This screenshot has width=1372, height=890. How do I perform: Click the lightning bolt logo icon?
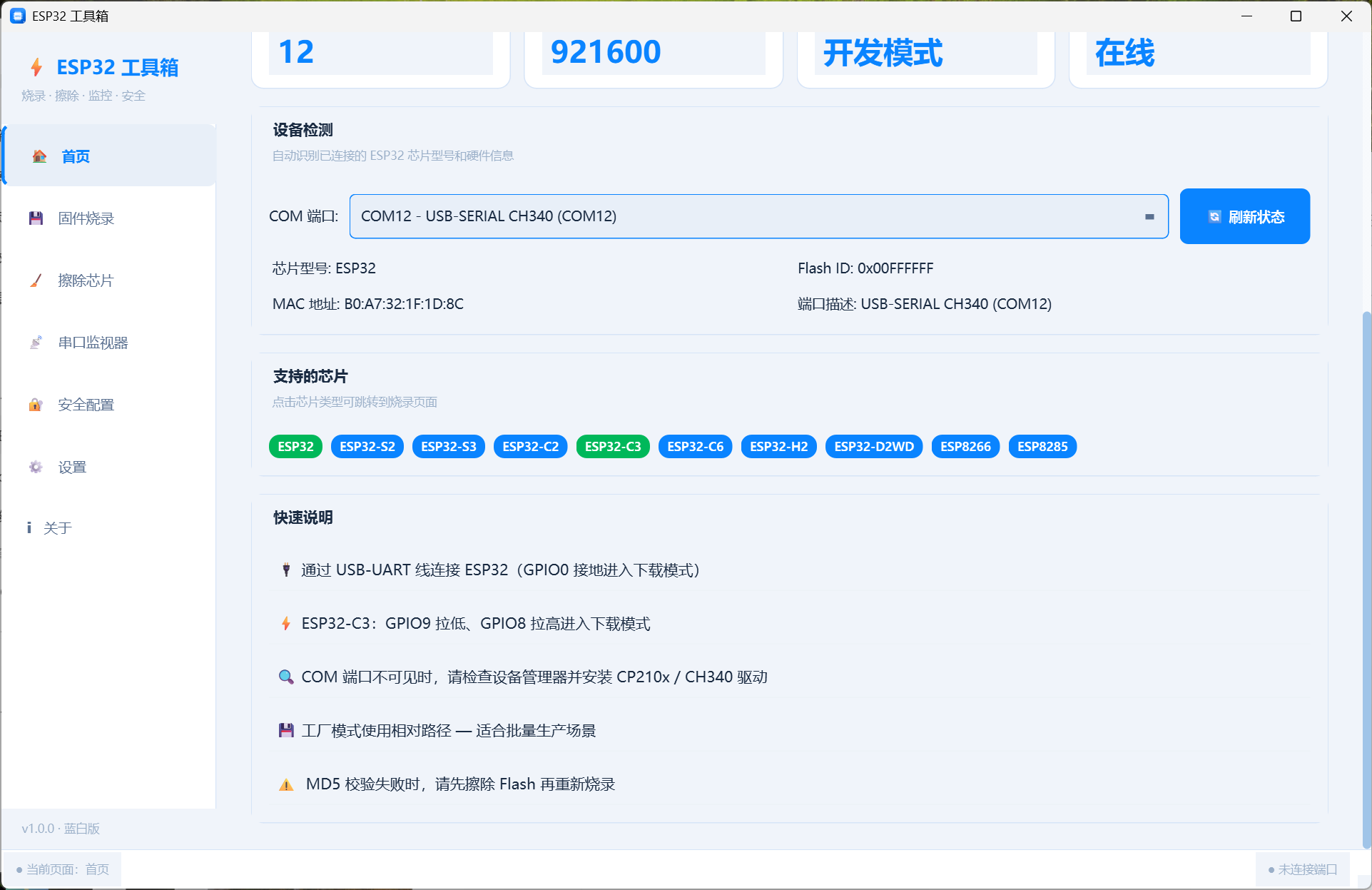(36, 67)
